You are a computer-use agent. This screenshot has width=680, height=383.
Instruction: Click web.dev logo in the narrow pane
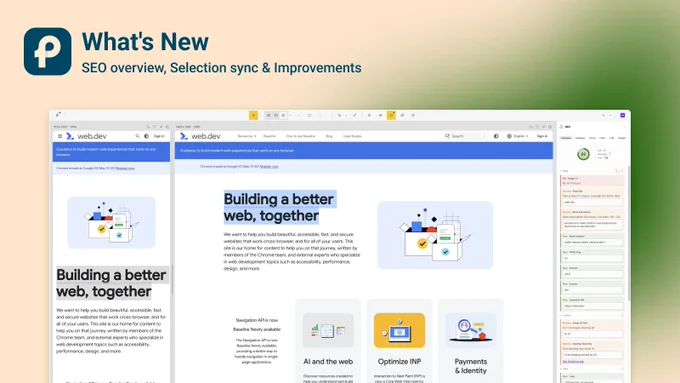tap(86, 136)
